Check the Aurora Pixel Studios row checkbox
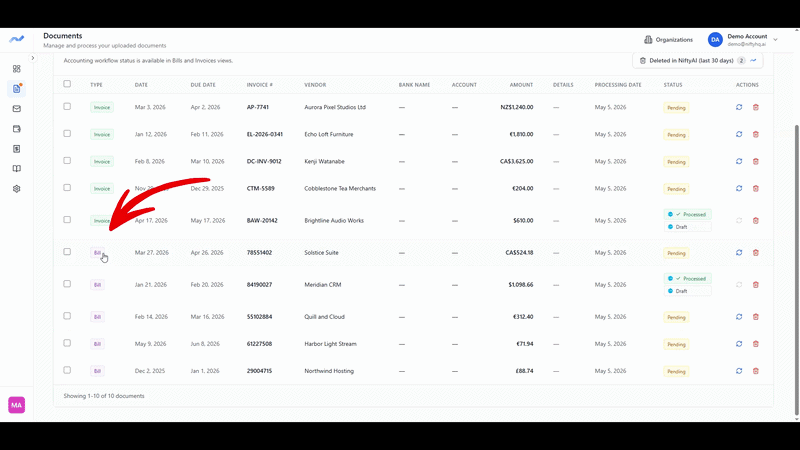 click(x=67, y=107)
